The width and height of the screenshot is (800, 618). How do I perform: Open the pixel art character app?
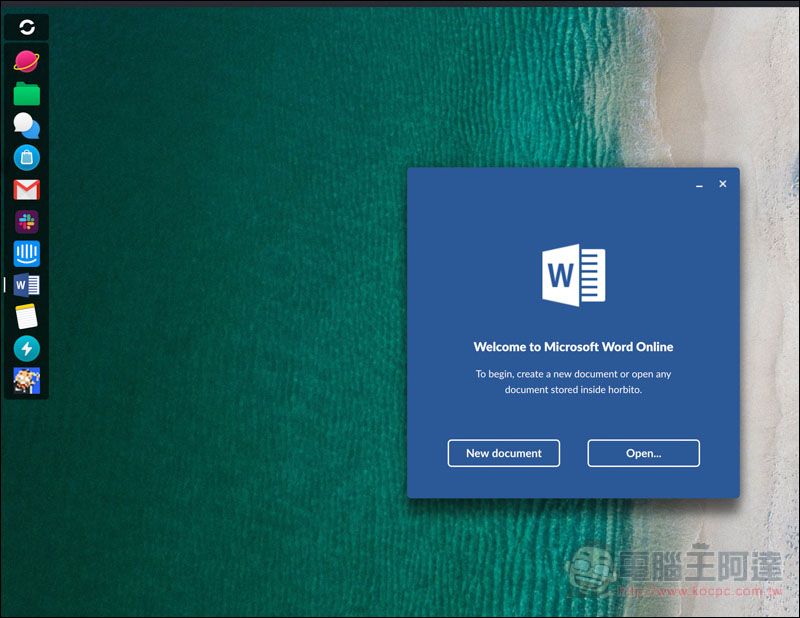(27, 381)
